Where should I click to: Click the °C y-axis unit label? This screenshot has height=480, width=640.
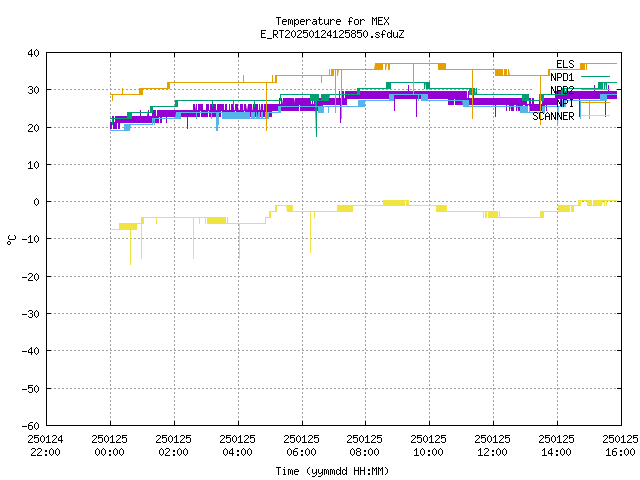(x=12, y=240)
